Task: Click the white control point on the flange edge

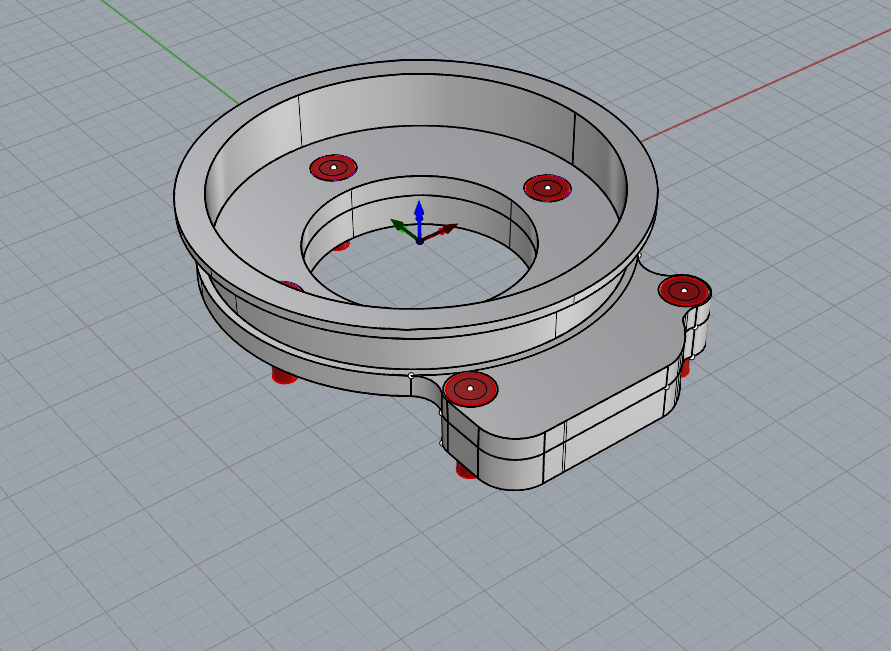Action: pyautogui.click(x=411, y=376)
